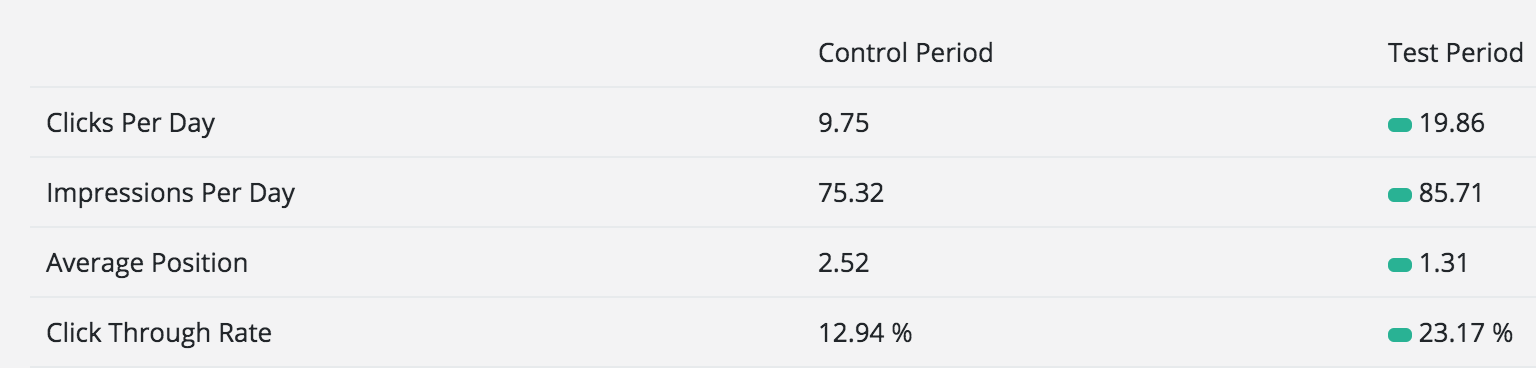Screen dimensions: 1536x368
Task: Select control period value 75.32
Action: [851, 193]
